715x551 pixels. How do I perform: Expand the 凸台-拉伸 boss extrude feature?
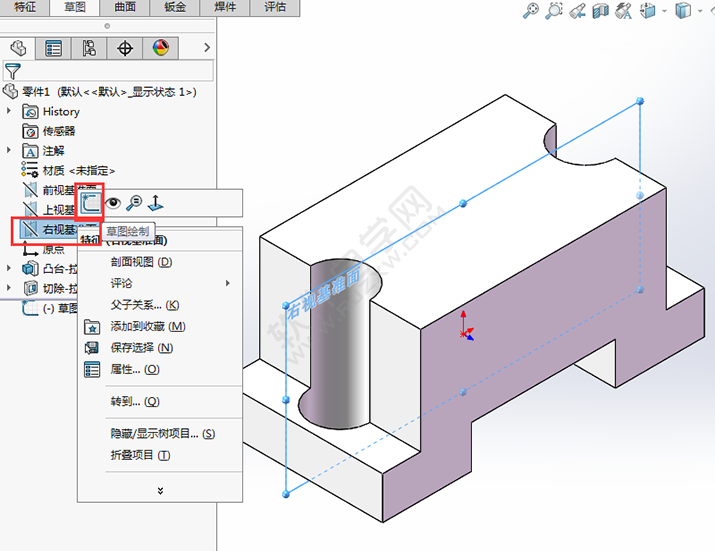9,268
